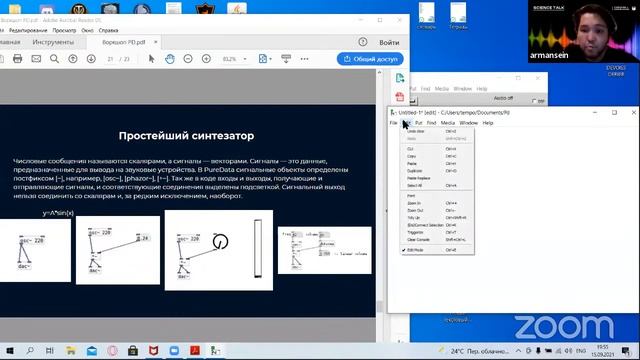Choose Duplicate from the Edit menu

tap(437, 171)
